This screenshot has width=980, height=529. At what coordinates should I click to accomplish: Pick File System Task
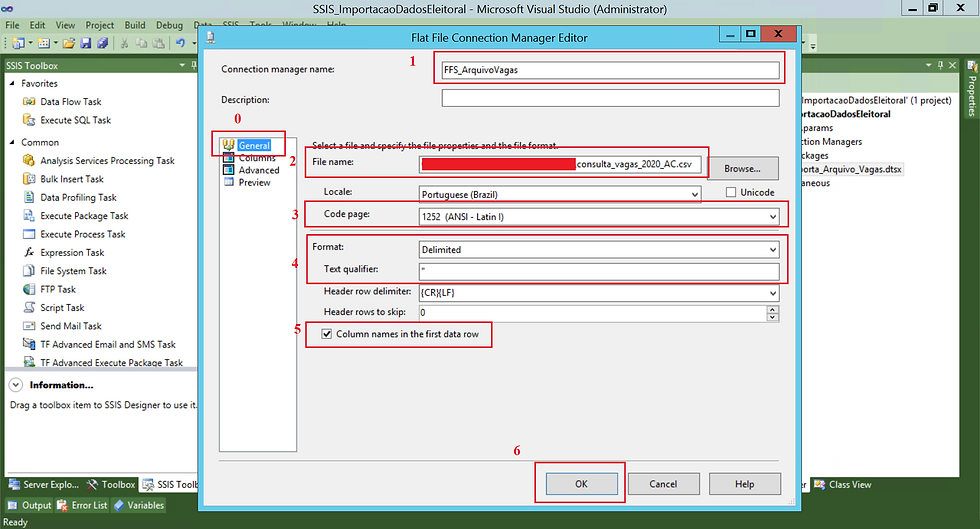click(73, 271)
